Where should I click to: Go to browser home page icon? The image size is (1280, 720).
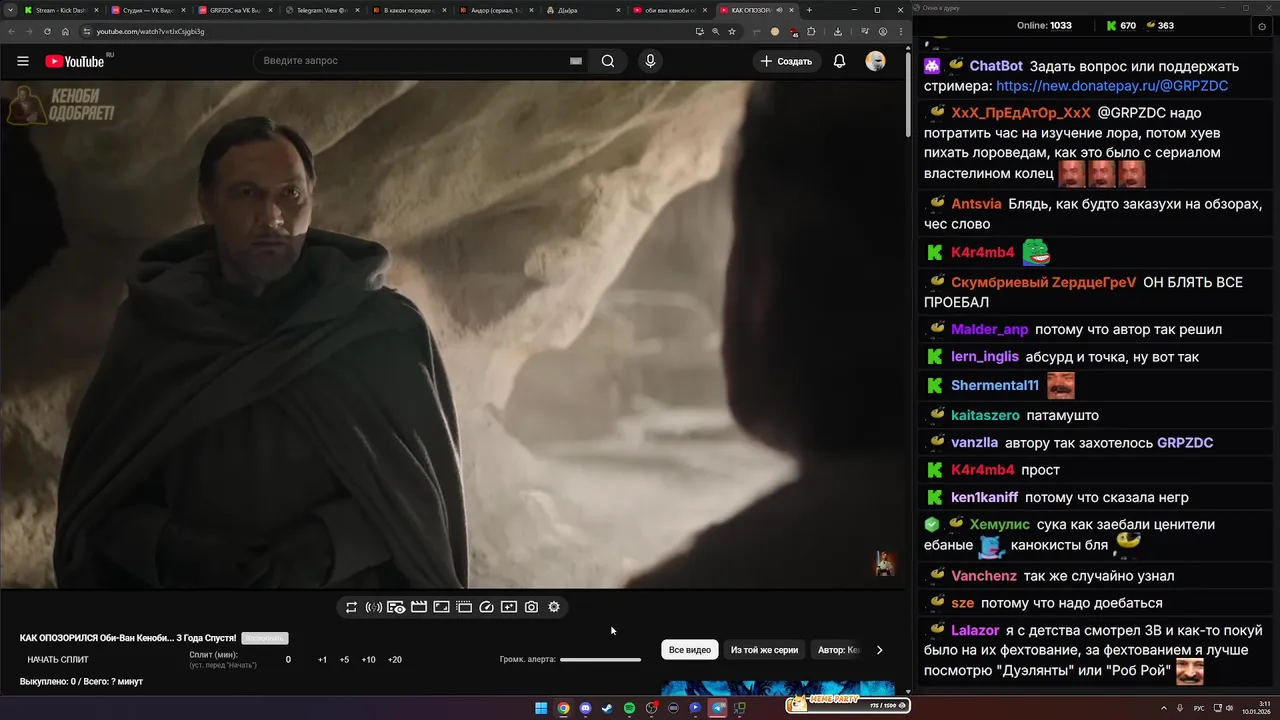pyautogui.click(x=65, y=31)
